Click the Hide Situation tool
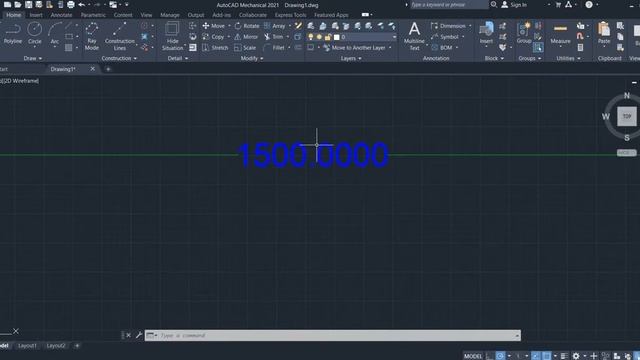The image size is (640, 360). 172,36
